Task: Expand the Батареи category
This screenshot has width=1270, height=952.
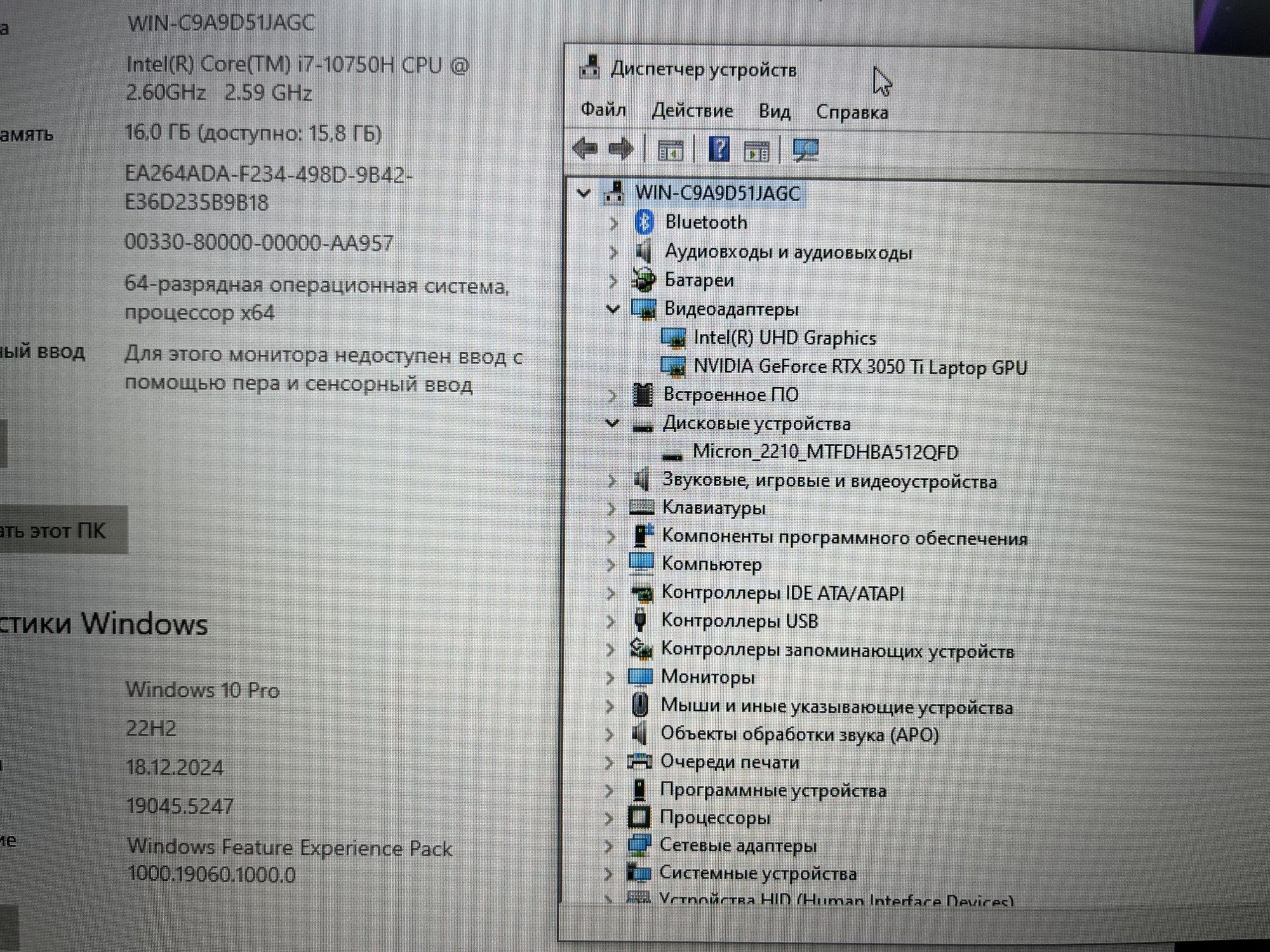Action: [x=613, y=280]
